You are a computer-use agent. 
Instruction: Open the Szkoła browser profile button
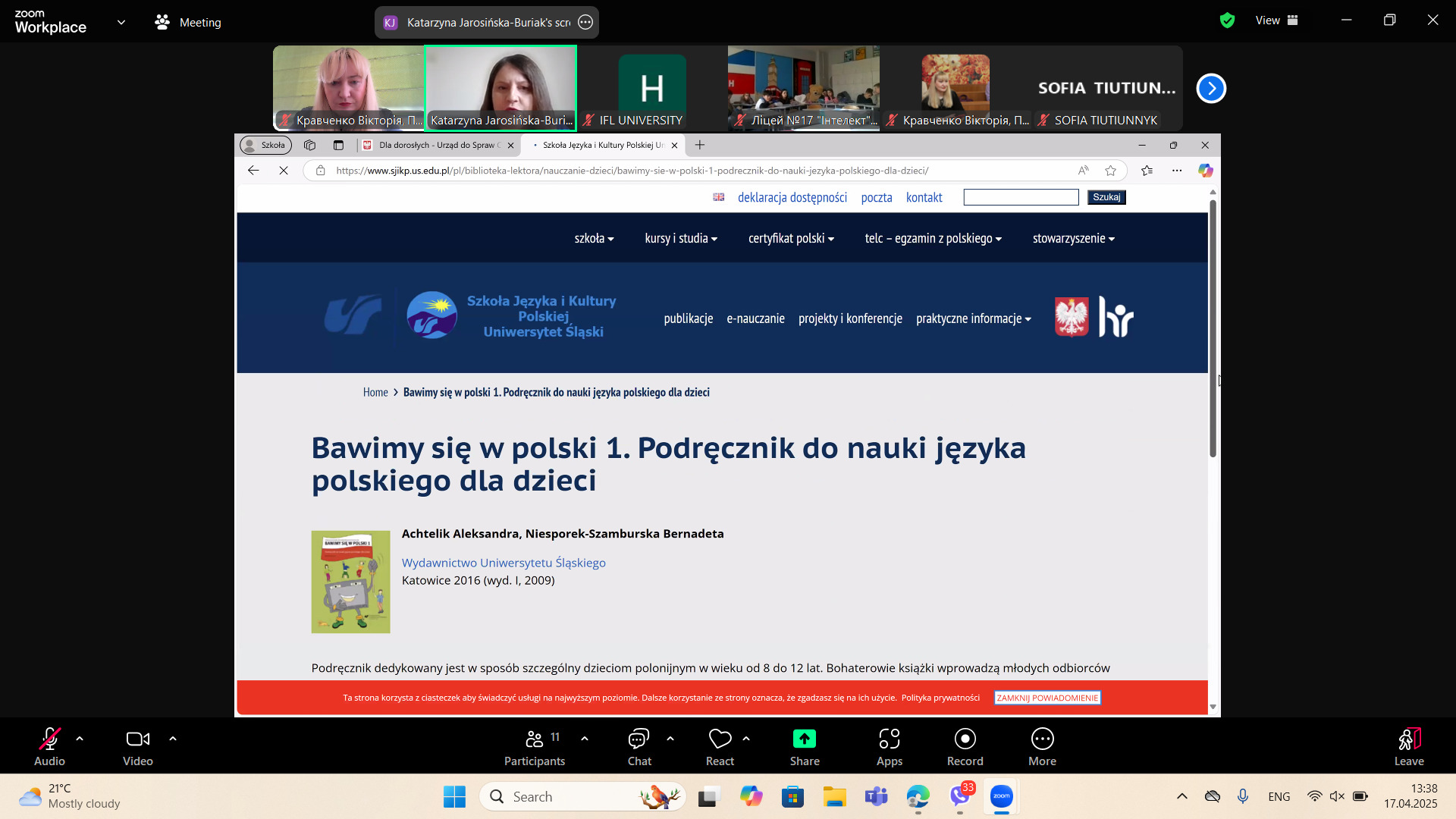265,145
